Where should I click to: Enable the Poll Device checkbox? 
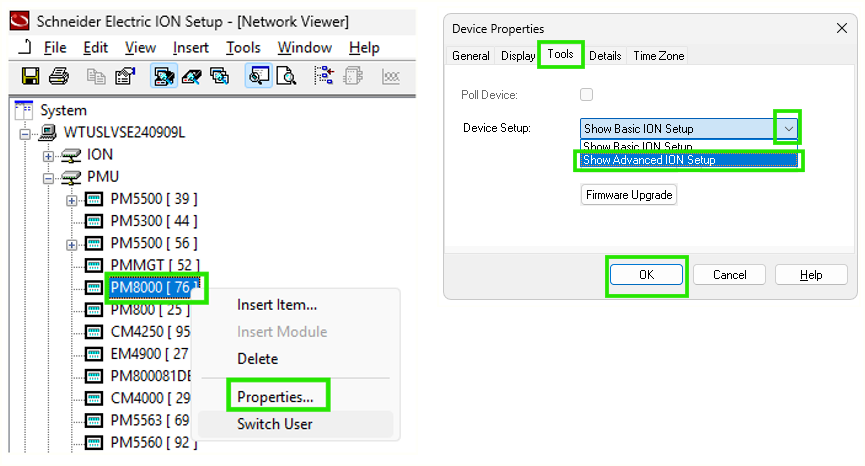click(x=586, y=95)
